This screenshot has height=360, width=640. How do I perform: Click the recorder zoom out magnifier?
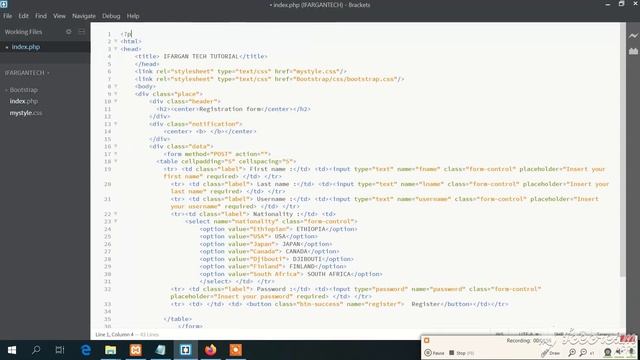tap(583, 352)
